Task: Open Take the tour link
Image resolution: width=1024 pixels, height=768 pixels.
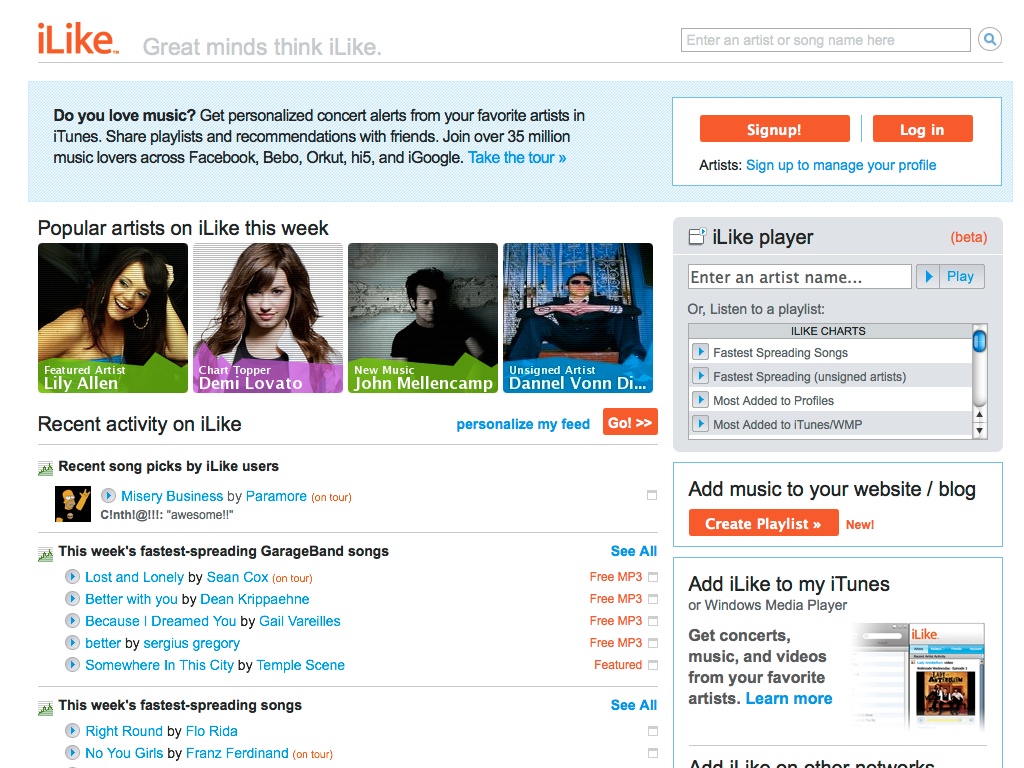Action: 517,158
